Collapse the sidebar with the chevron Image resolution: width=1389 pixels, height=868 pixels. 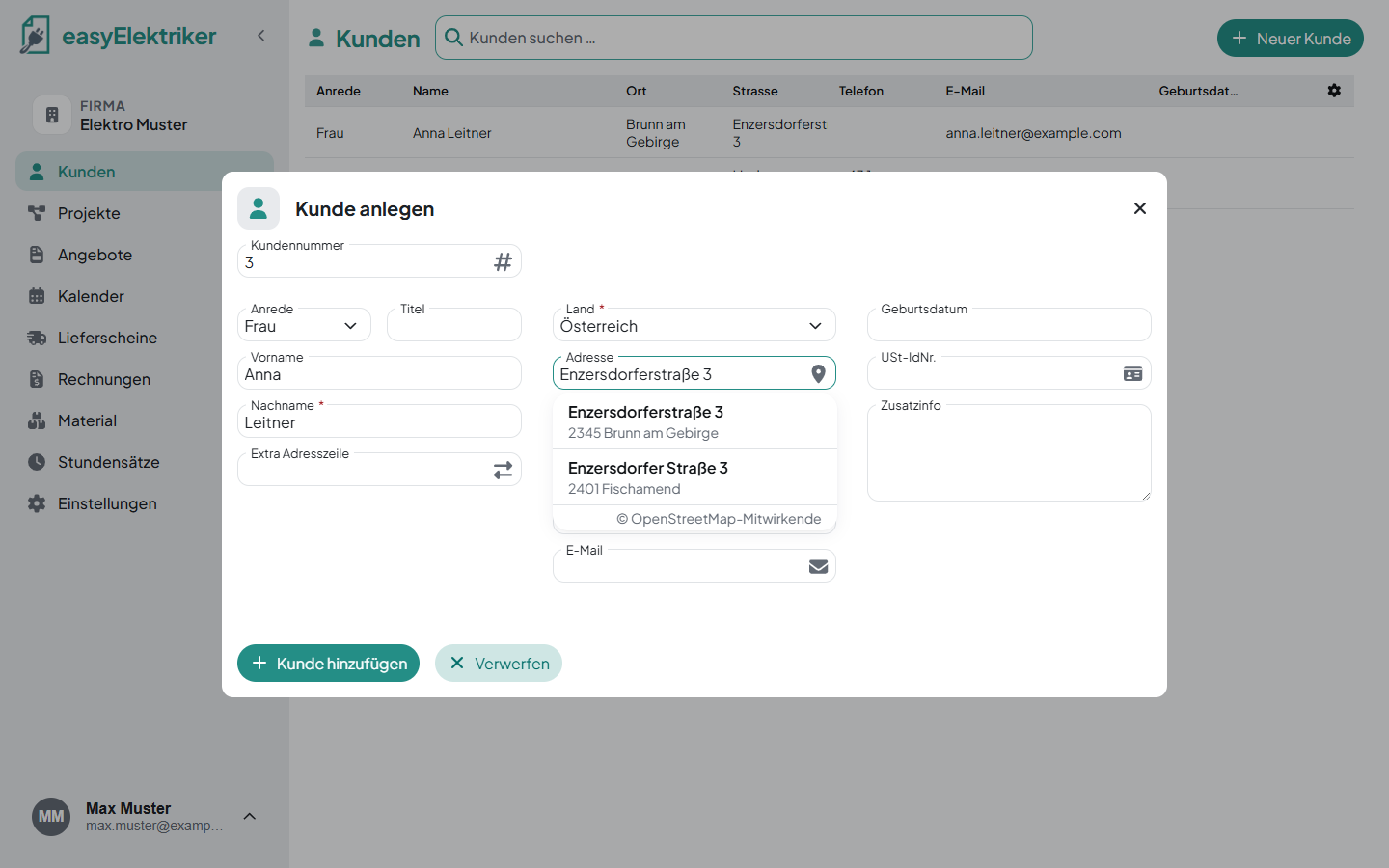pyautogui.click(x=260, y=36)
